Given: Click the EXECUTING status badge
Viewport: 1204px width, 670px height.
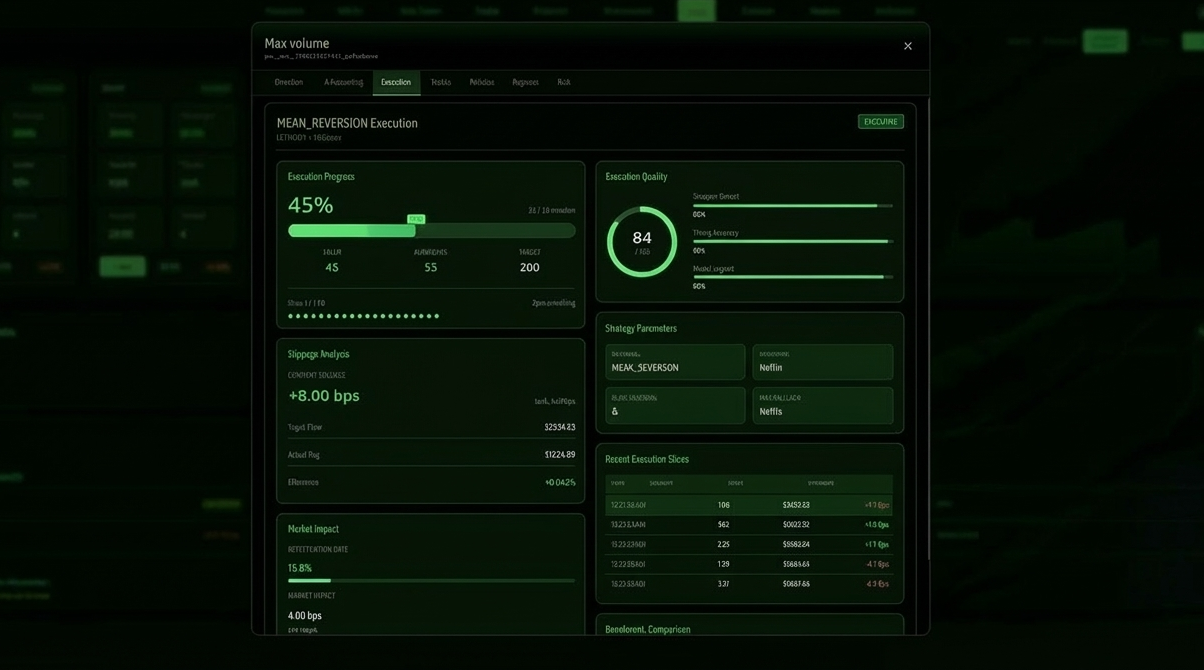Looking at the screenshot, I should (880, 122).
